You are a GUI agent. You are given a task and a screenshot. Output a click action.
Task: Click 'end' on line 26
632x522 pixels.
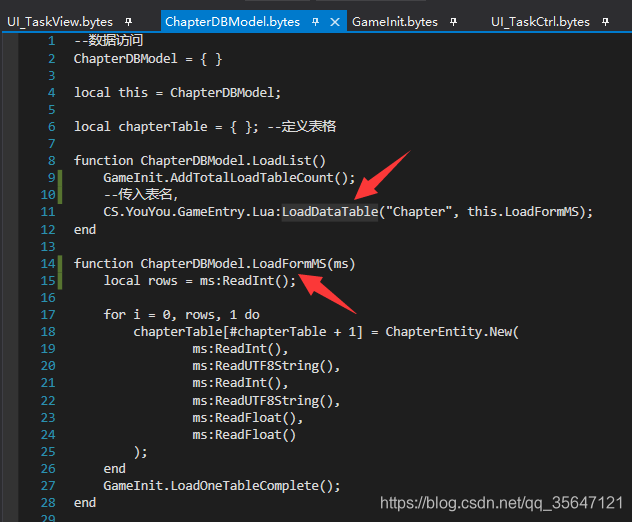click(114, 469)
